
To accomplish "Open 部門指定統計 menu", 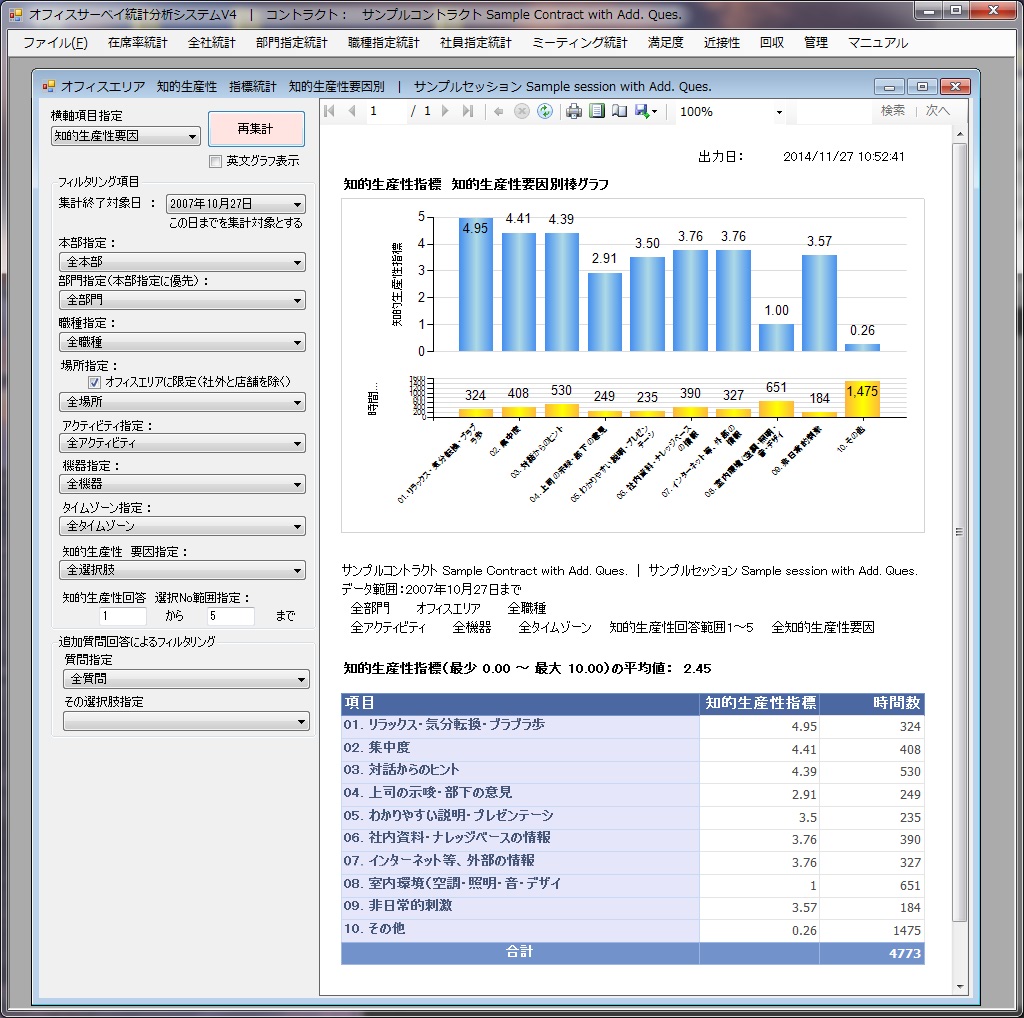I will pos(292,43).
